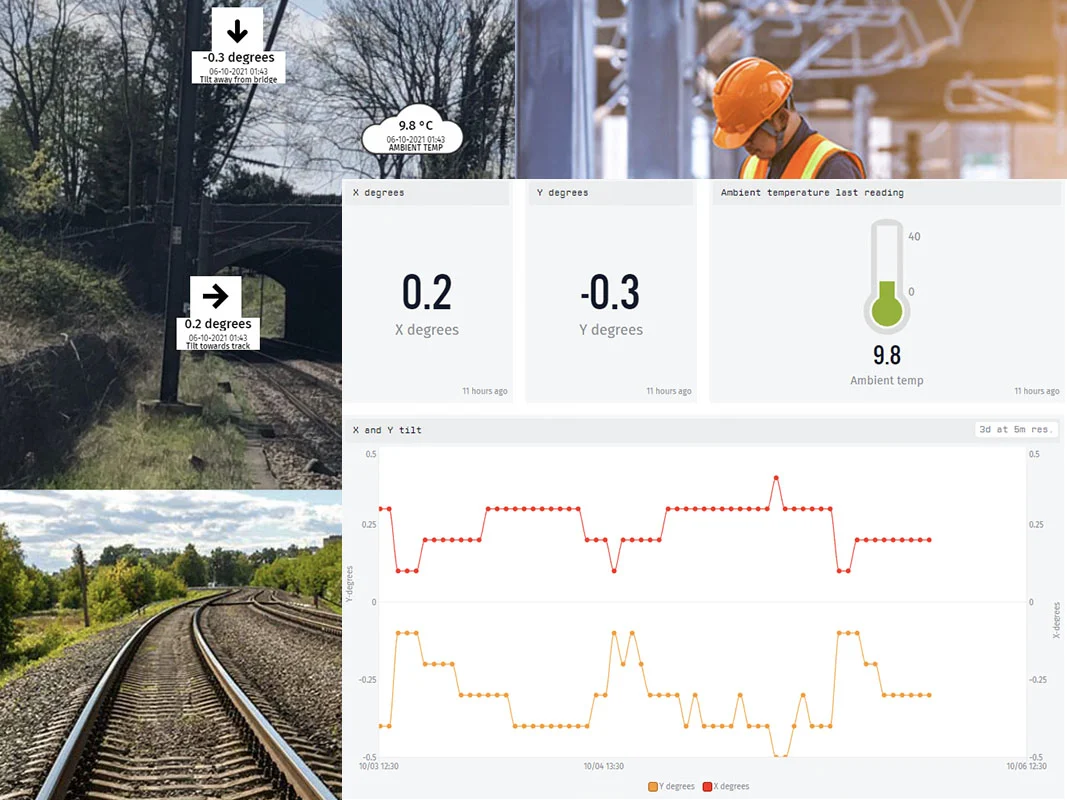Image resolution: width=1067 pixels, height=800 pixels.
Task: Click 'Ambient temp' label under thermometer
Action: (x=887, y=380)
